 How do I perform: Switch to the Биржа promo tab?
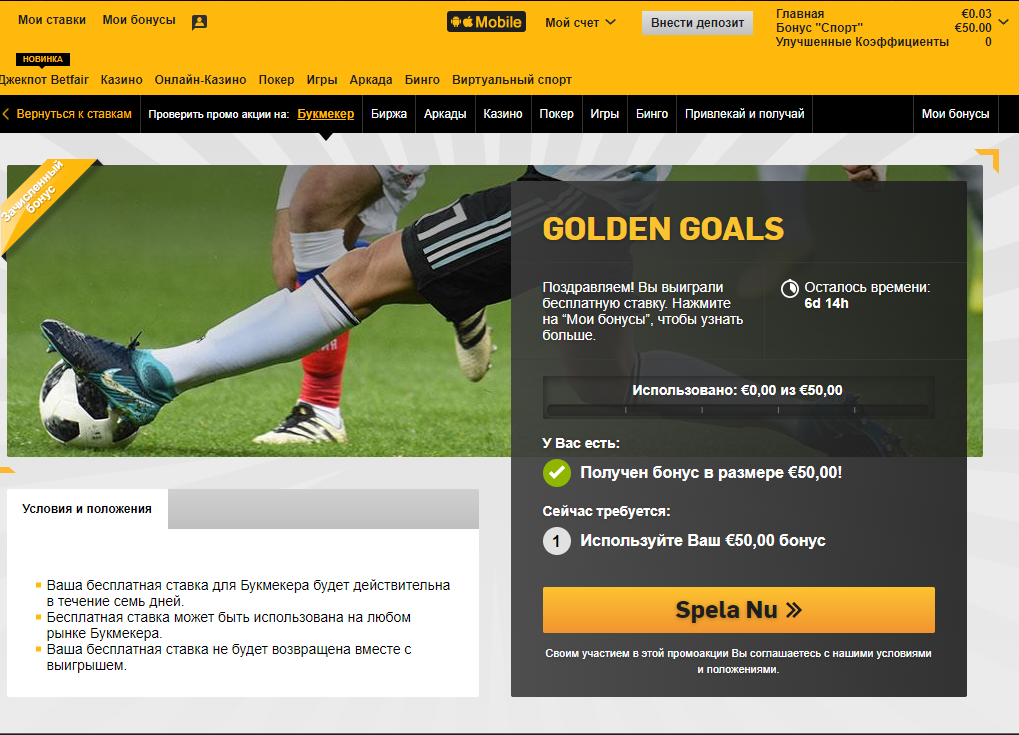(389, 114)
